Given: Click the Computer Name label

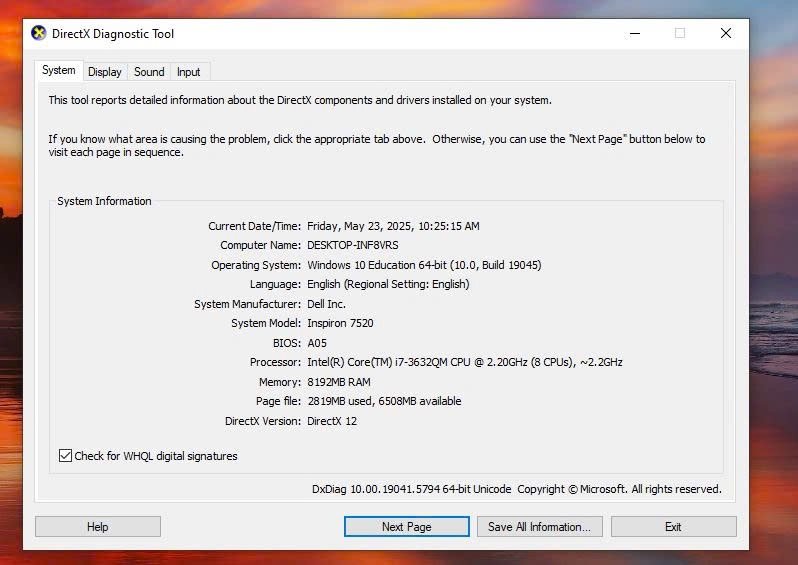Looking at the screenshot, I should pos(261,245).
